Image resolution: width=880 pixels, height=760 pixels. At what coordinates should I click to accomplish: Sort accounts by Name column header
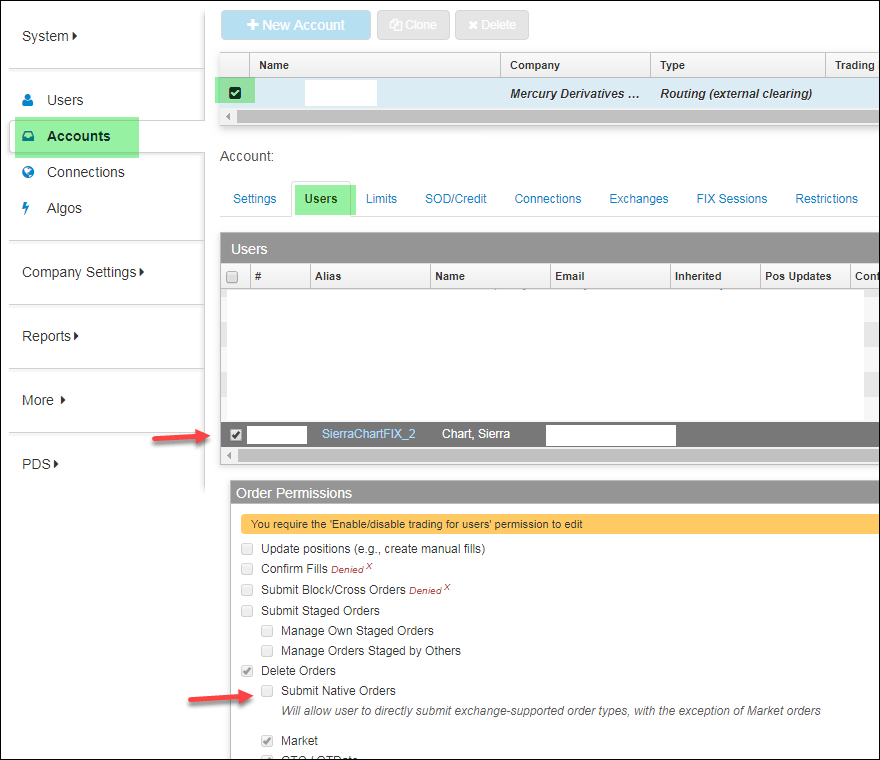[x=375, y=65]
